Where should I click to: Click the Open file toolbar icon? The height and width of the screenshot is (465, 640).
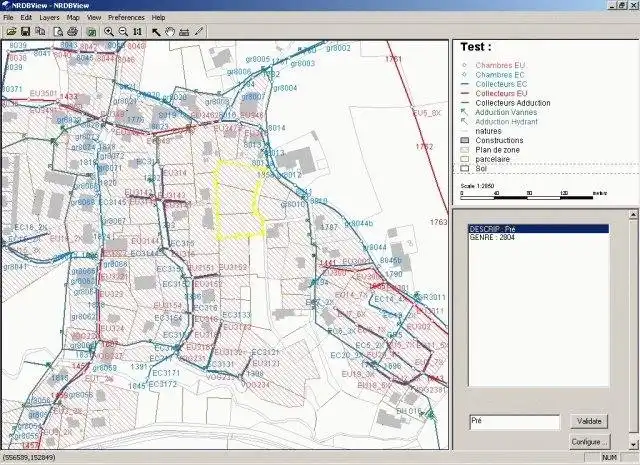[11, 32]
